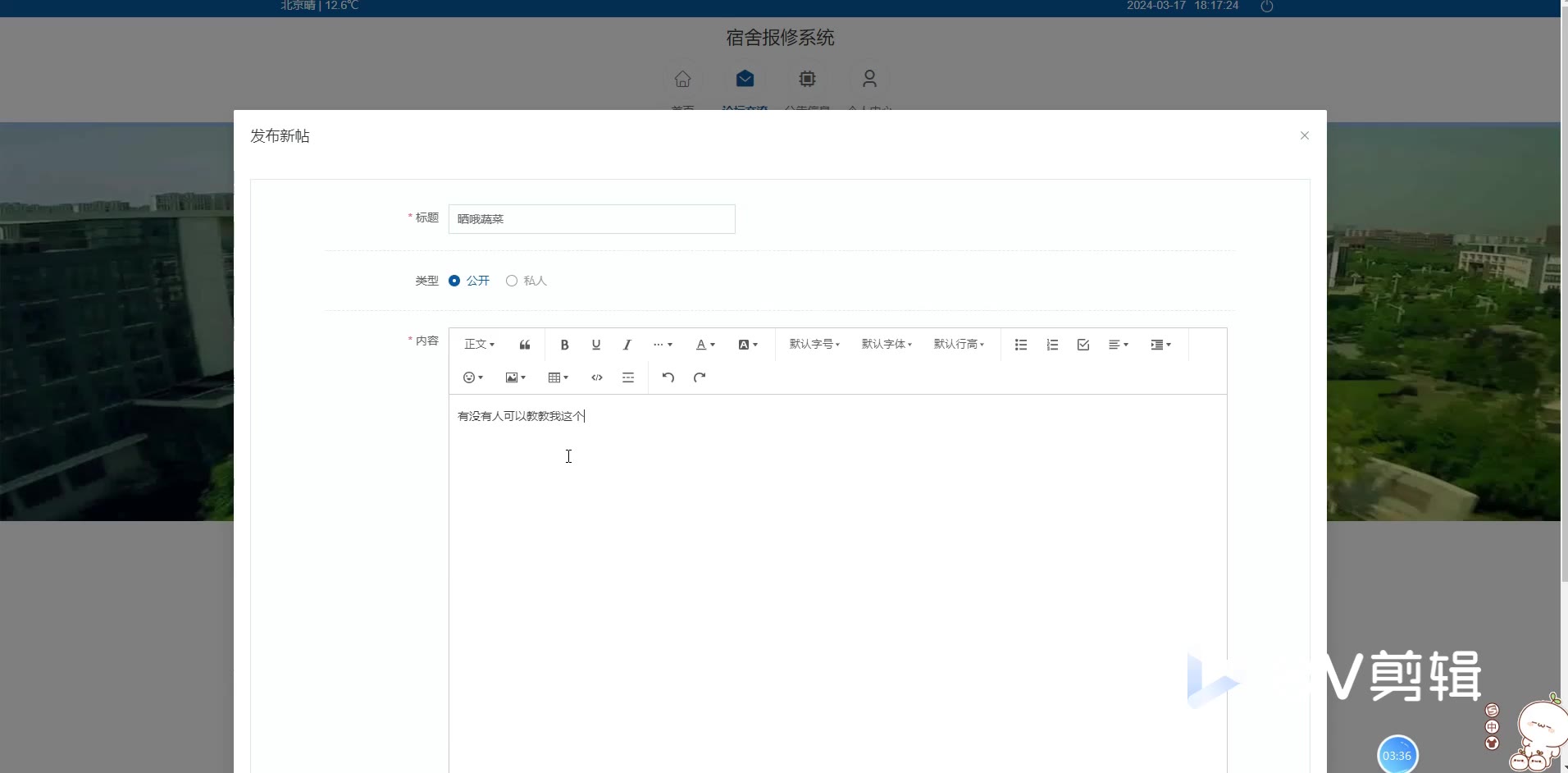
Task: Open the insert table menu
Action: point(558,377)
